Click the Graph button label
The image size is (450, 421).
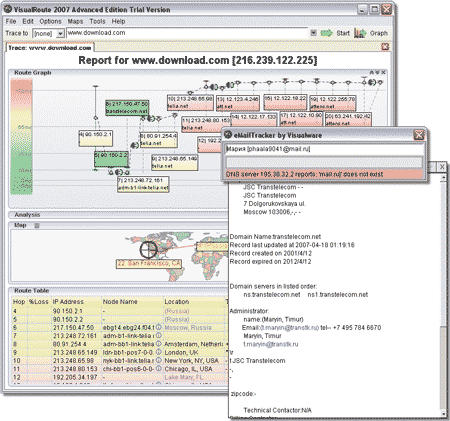pos(379,33)
